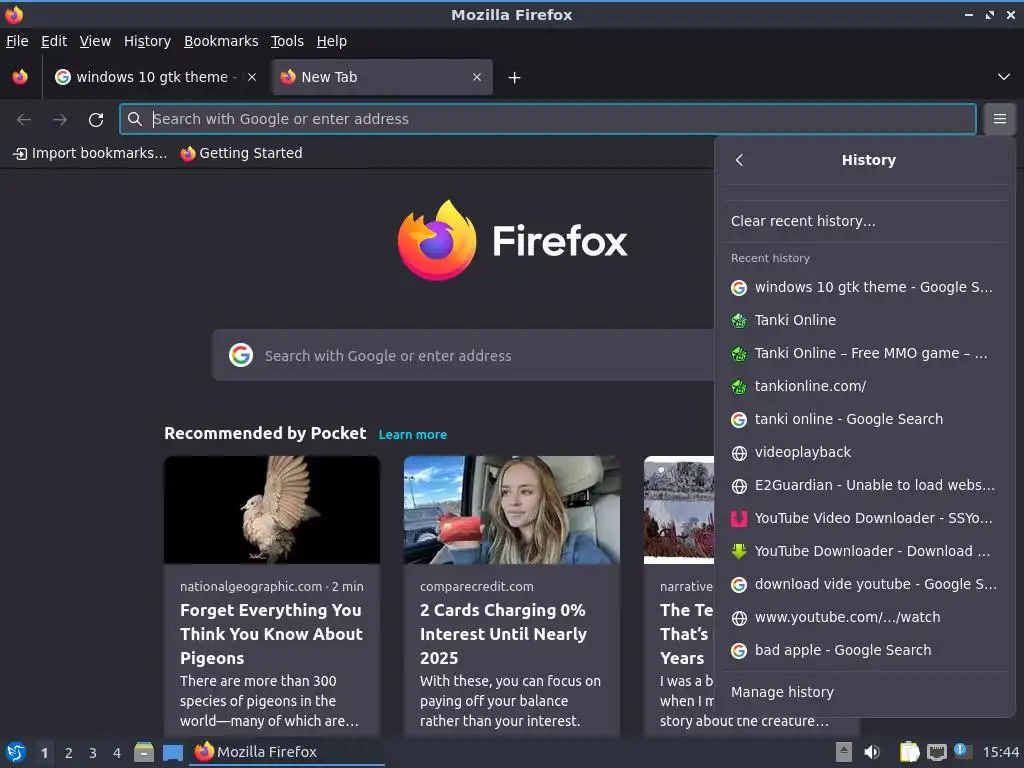Click the Firefox View pinned icon
Image resolution: width=1024 pixels, height=768 pixels.
tap(20, 77)
